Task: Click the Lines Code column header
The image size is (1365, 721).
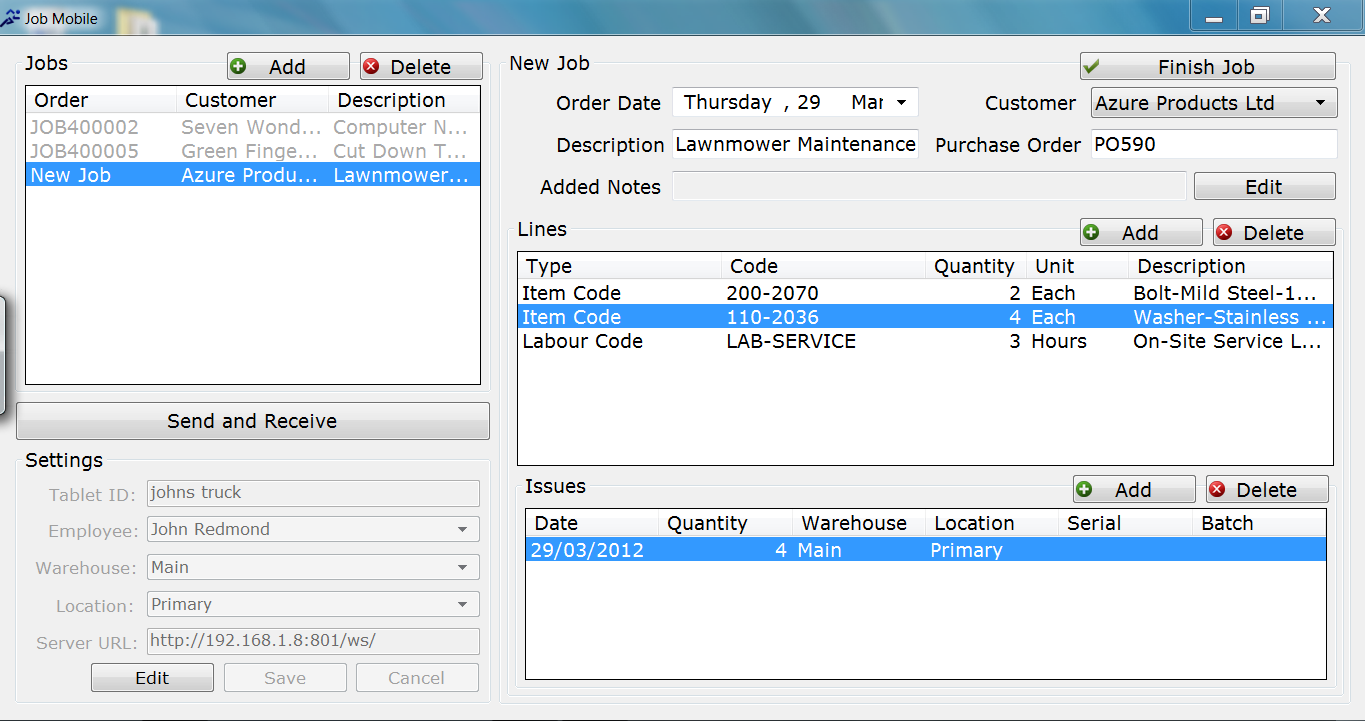Action: [x=824, y=266]
